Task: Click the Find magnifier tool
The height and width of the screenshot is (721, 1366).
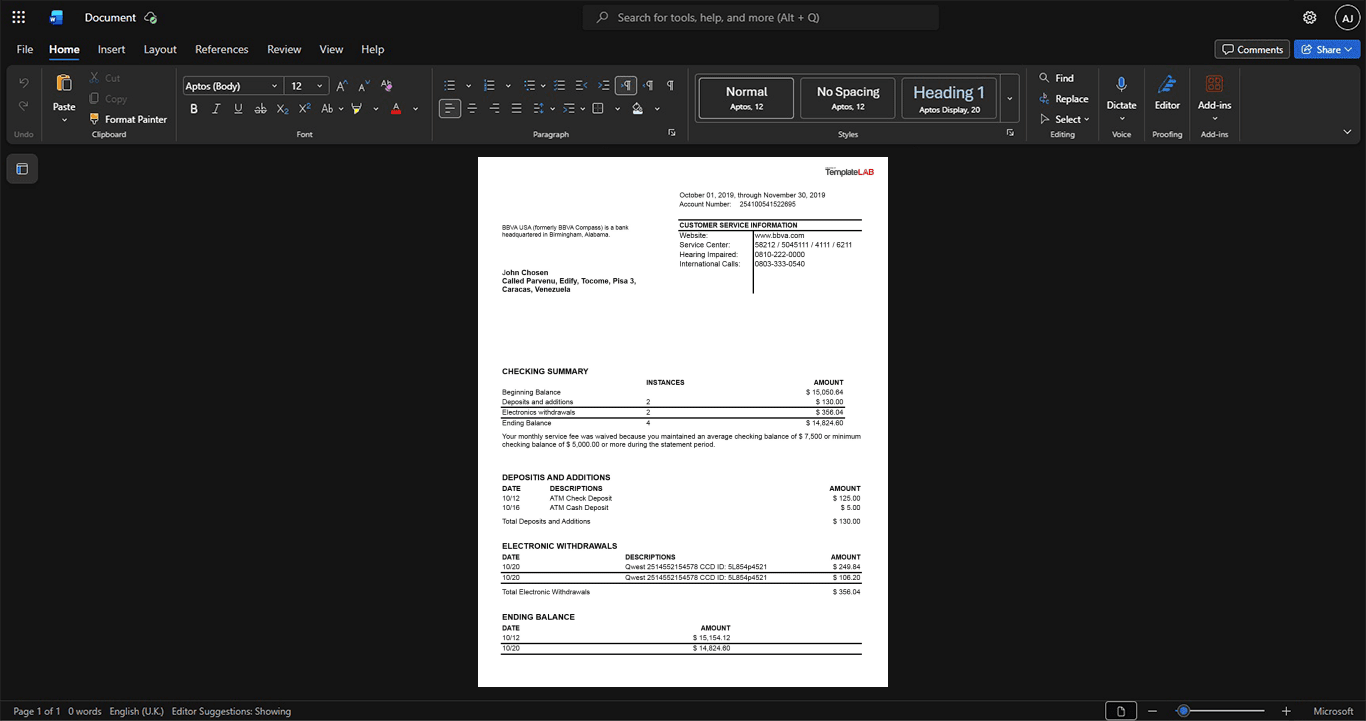Action: click(x=1057, y=78)
